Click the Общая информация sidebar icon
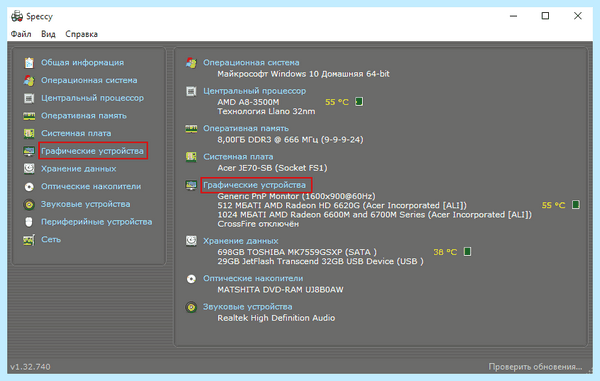600x381 pixels. pyautogui.click(x=29, y=63)
